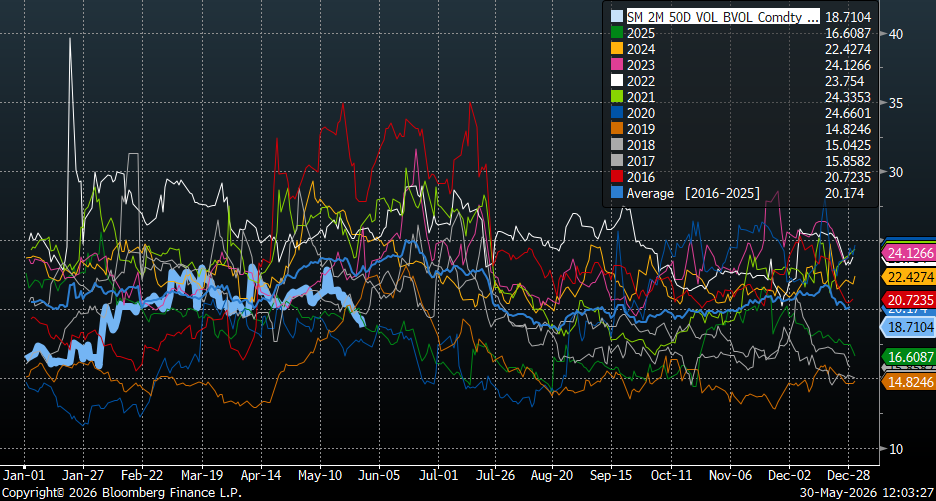Click the Feb-22 date label on x-axis
The image size is (936, 501).
[x=141, y=474]
